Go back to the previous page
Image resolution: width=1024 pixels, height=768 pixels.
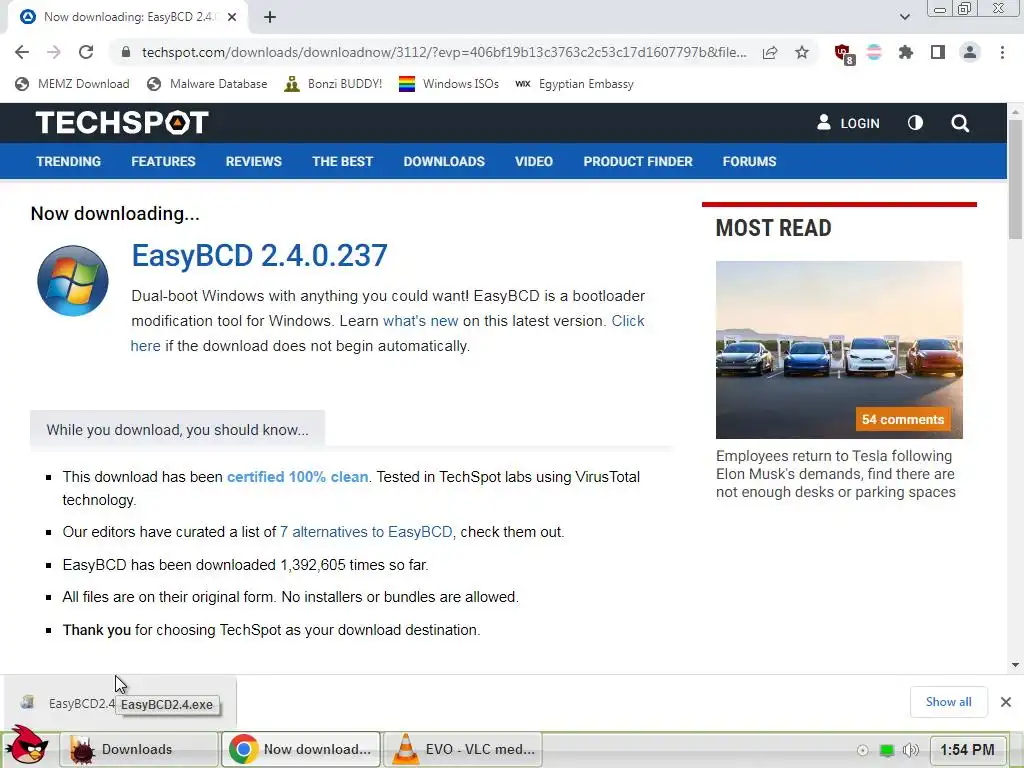[x=22, y=52]
